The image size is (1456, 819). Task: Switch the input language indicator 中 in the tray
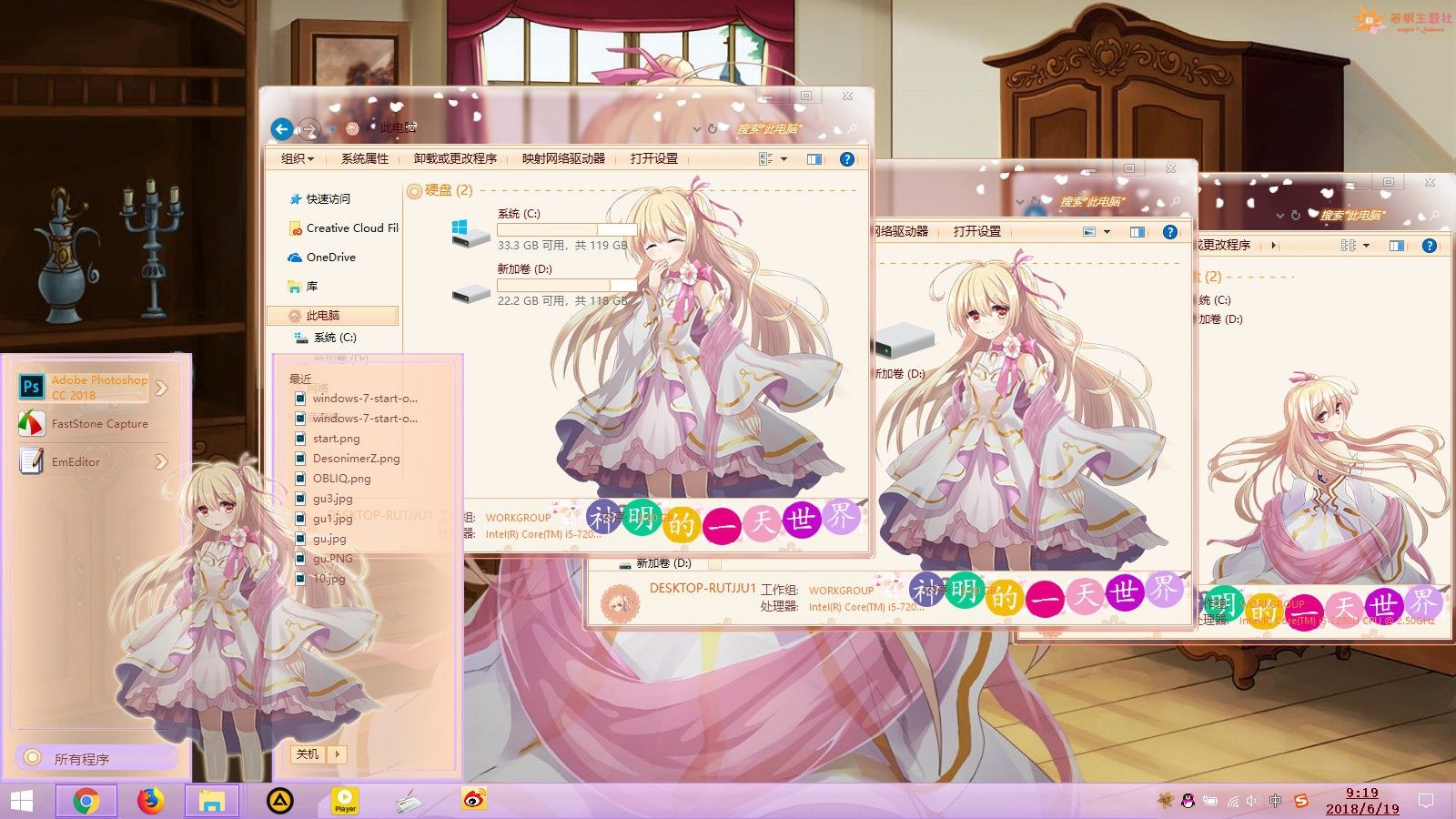click(x=1276, y=801)
